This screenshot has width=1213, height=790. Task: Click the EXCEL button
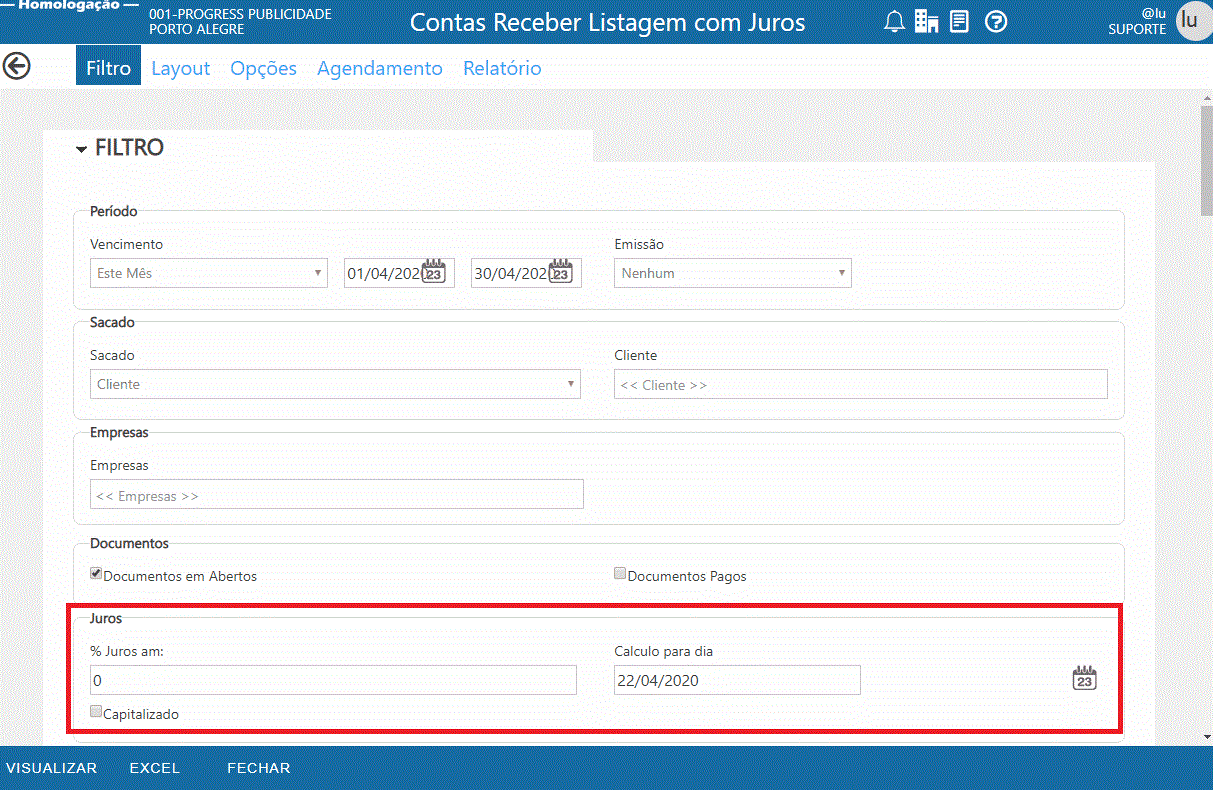[155, 768]
